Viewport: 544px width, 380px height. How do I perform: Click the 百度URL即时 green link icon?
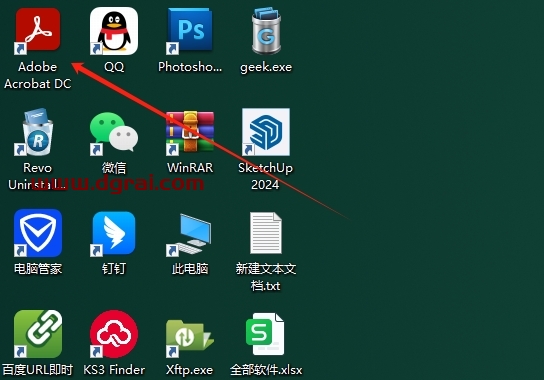tap(38, 334)
